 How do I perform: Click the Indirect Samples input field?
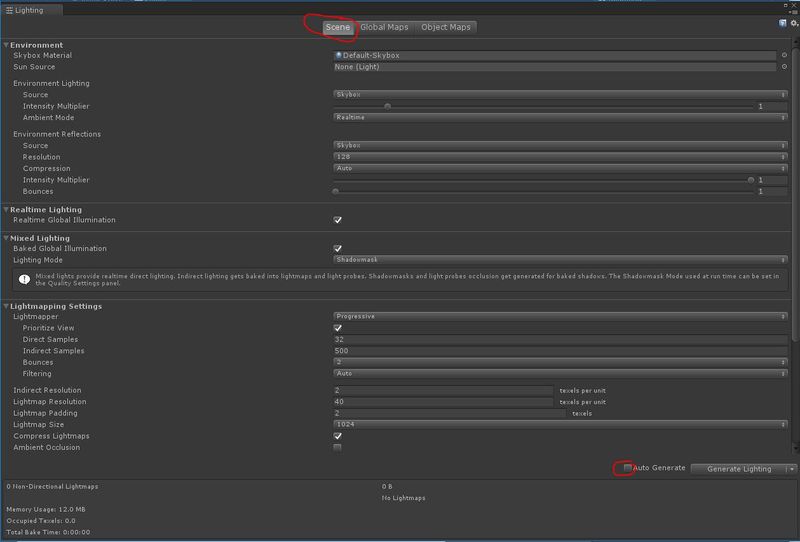[x=560, y=351]
